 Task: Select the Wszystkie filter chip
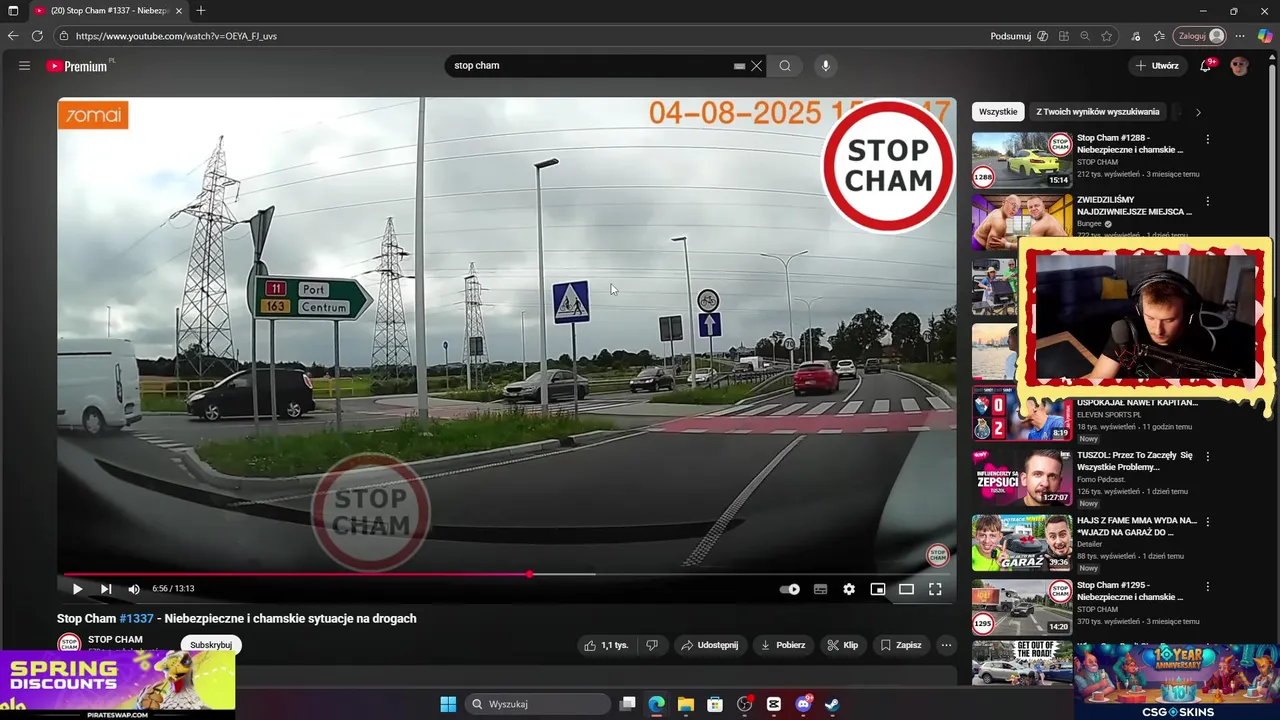tap(998, 112)
